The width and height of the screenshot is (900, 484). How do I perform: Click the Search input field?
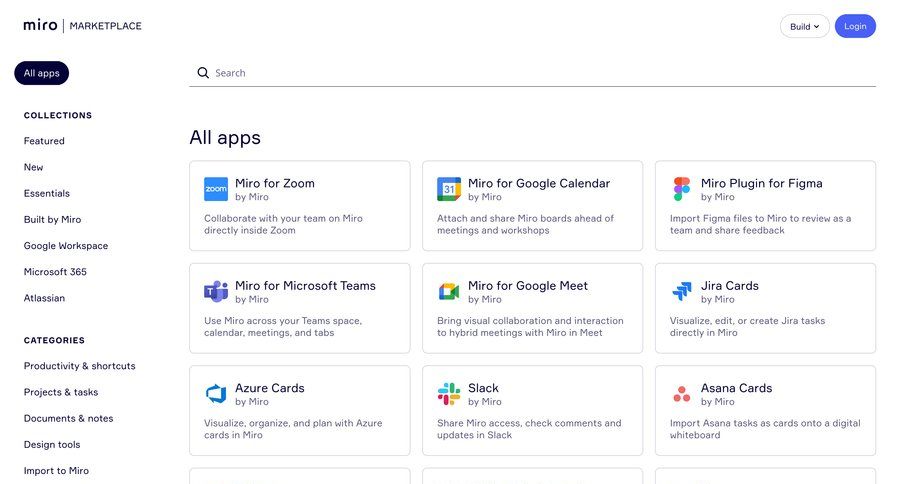pos(540,73)
